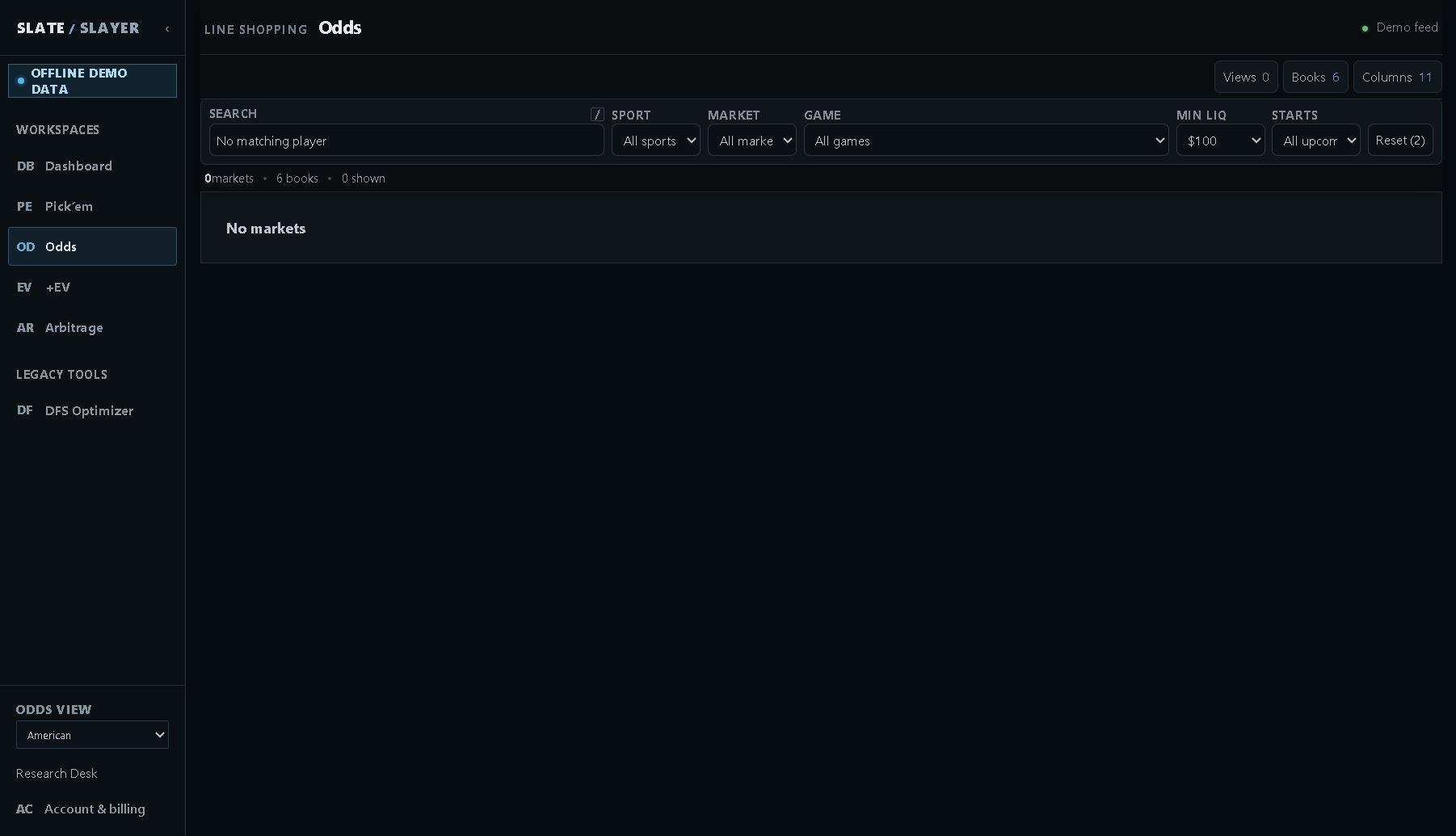Switch to the Arbitrage workspace
This screenshot has height=836, width=1456.
92,327
